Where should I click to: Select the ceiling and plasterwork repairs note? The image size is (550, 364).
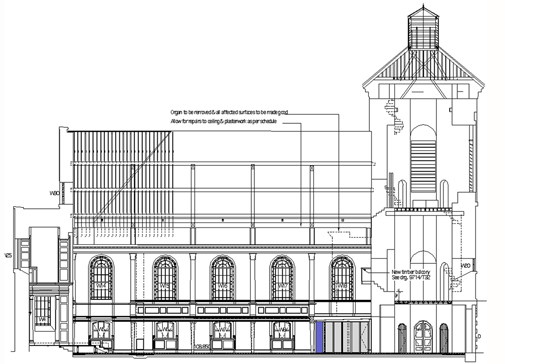[224, 122]
